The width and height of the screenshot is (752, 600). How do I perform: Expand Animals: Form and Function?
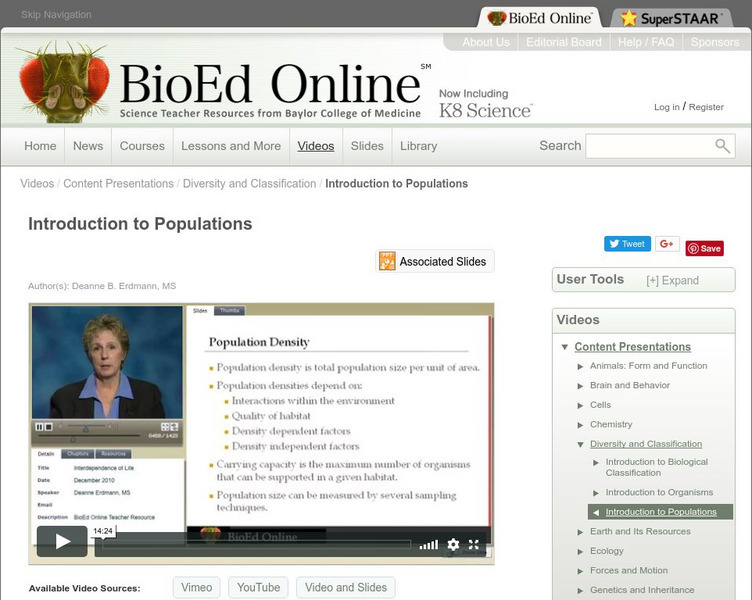coord(580,366)
